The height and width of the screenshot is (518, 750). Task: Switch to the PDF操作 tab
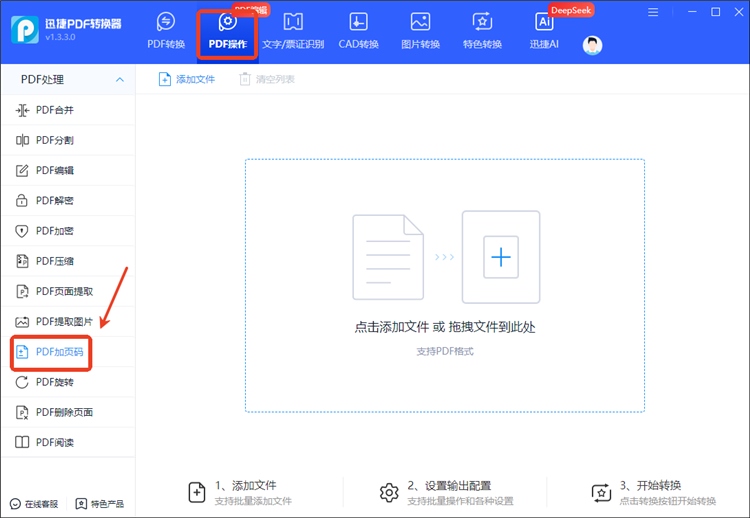pyautogui.click(x=228, y=32)
